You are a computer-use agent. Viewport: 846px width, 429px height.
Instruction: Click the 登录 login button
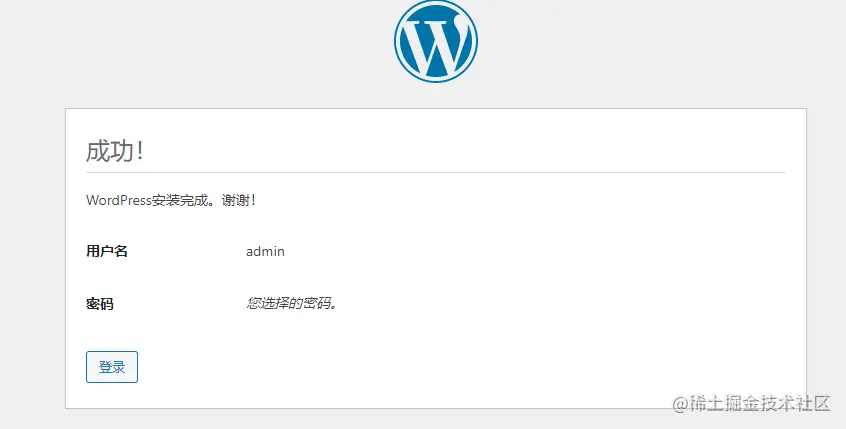click(x=112, y=367)
